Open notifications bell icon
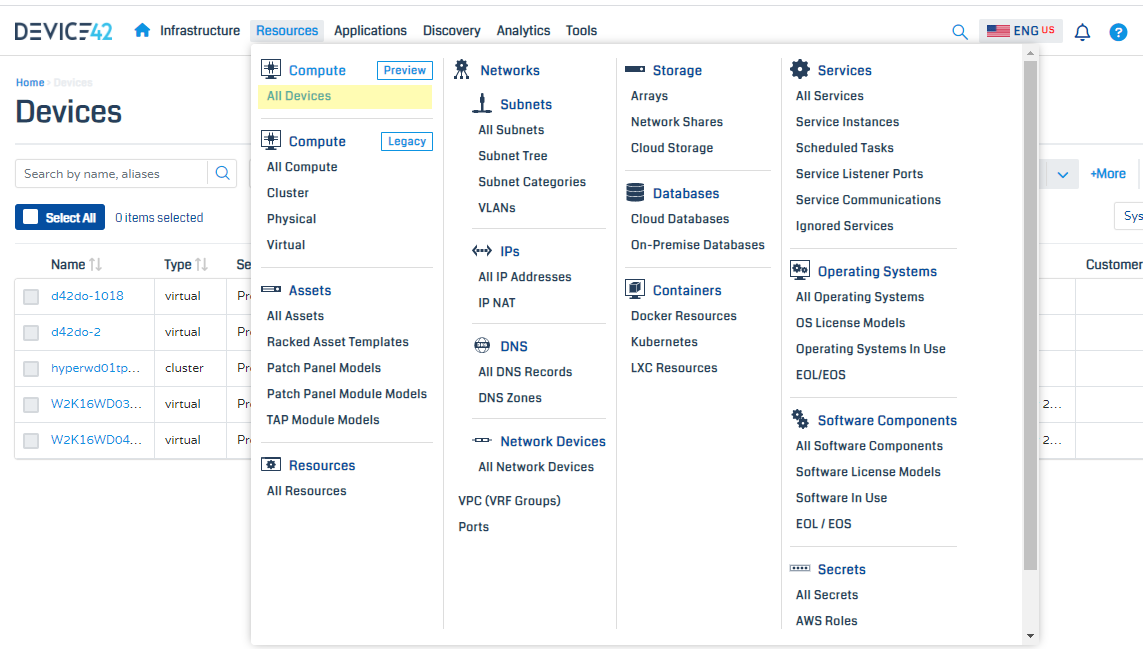Screen dimensions: 1143x649 click(1082, 32)
